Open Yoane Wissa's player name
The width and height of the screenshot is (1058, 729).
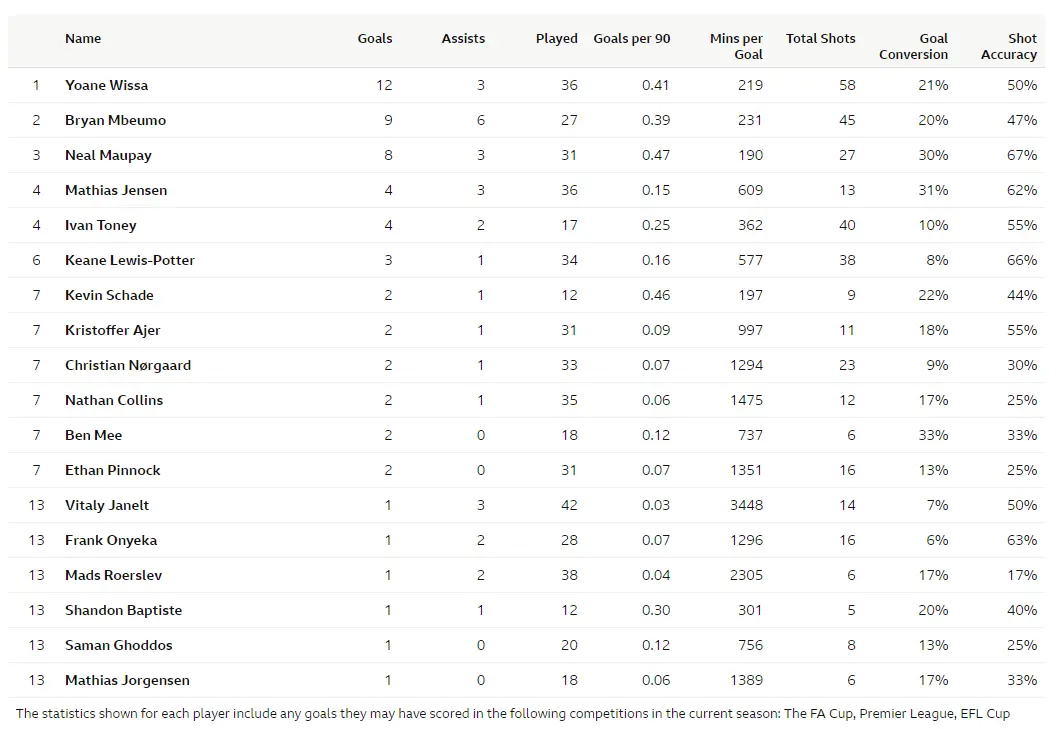coord(106,85)
